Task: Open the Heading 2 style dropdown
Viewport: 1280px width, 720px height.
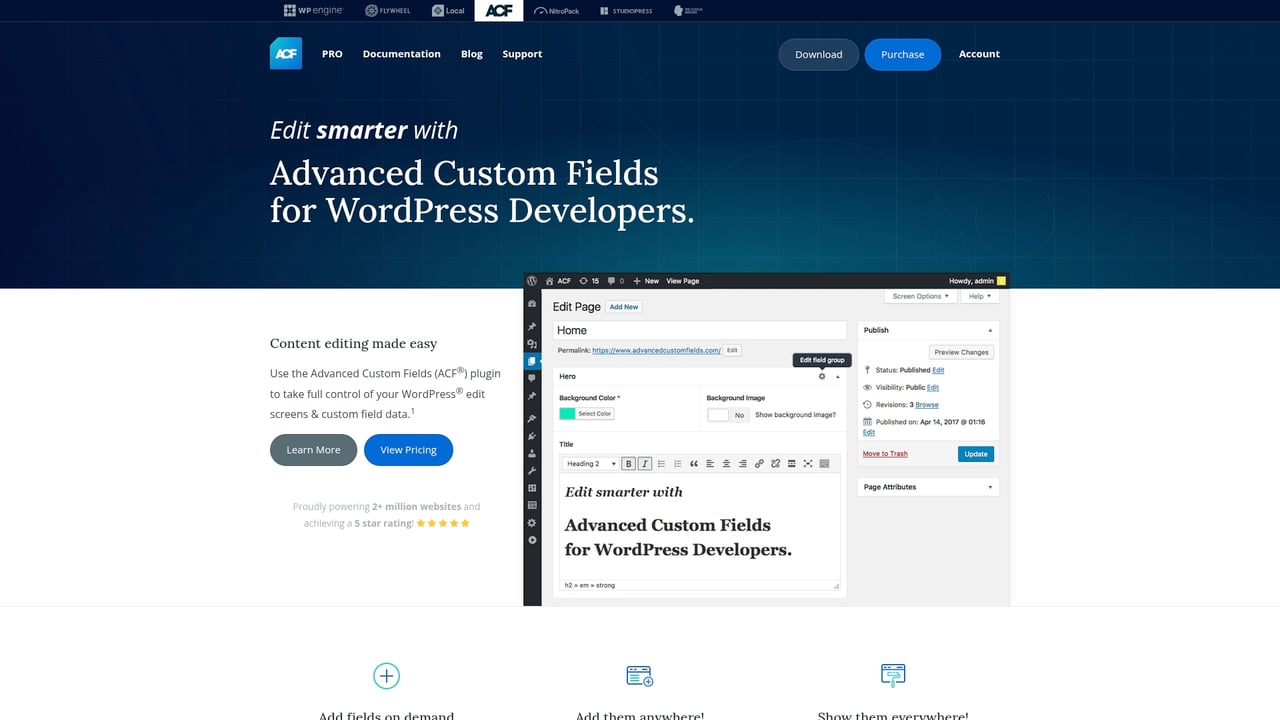Action: [x=589, y=463]
